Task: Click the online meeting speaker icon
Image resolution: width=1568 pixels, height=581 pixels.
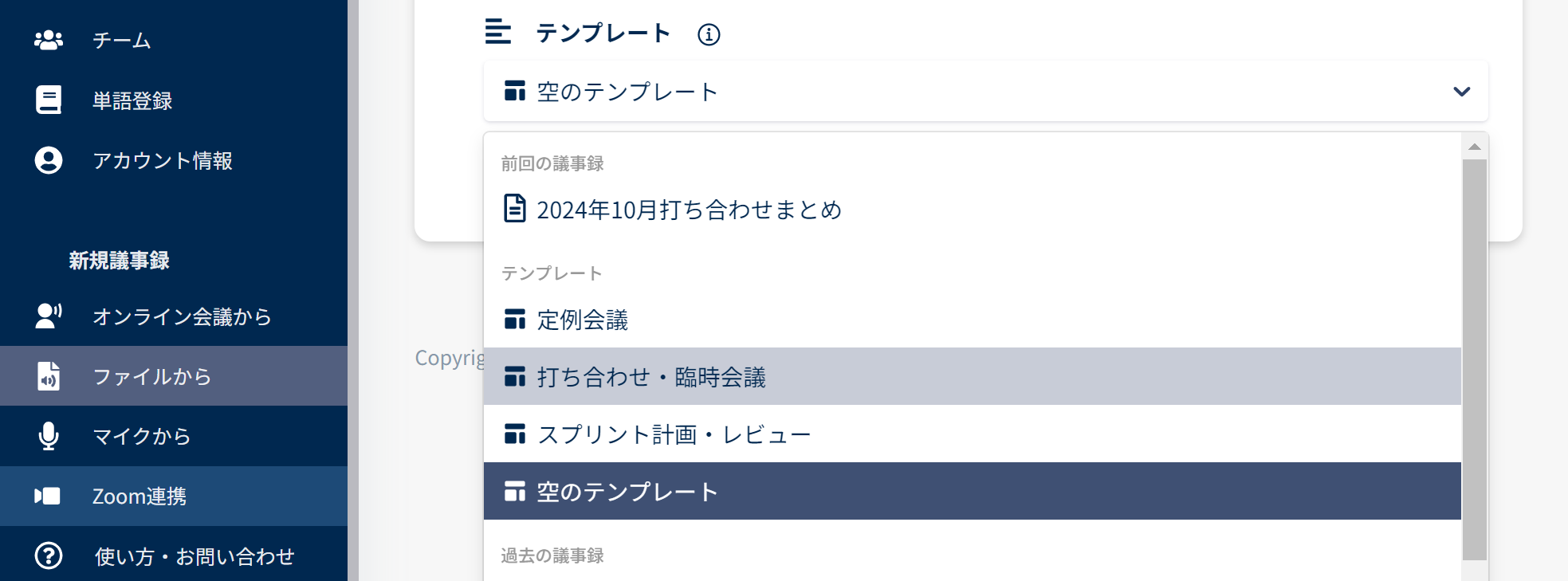Action: pyautogui.click(x=49, y=316)
